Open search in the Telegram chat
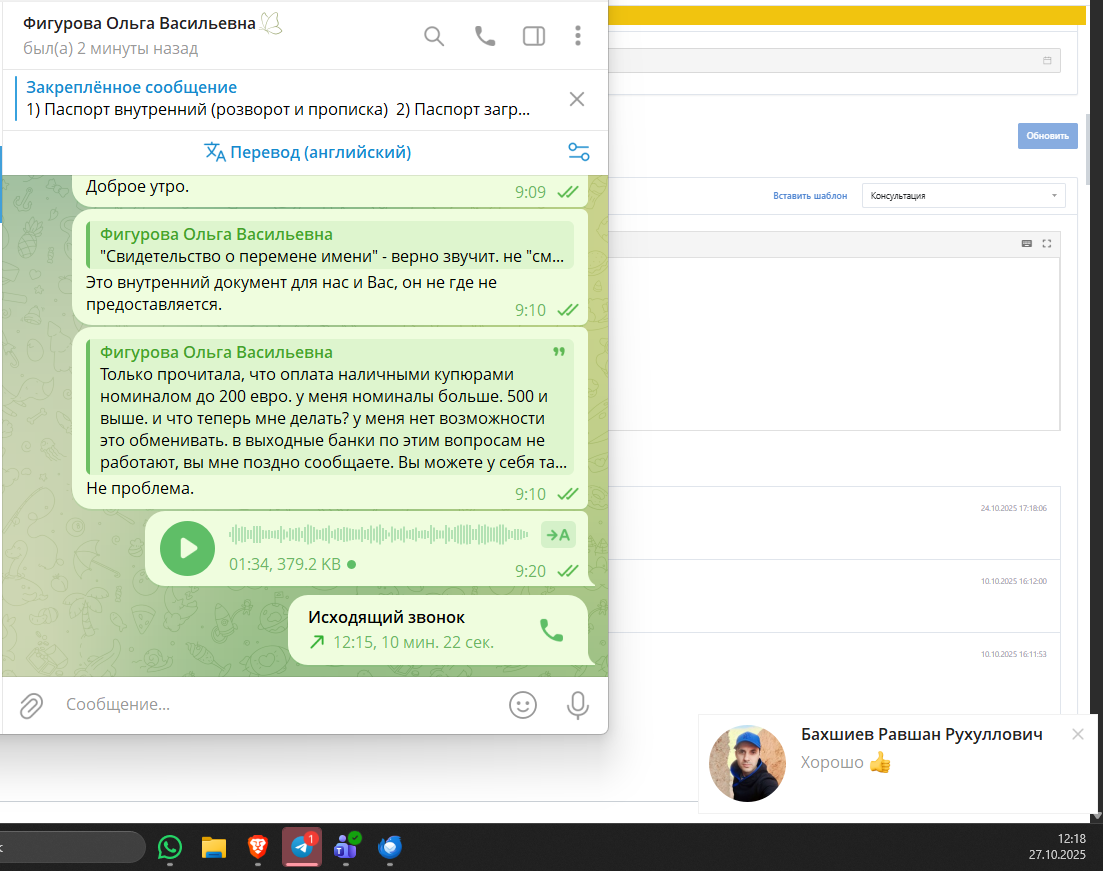The height and width of the screenshot is (871, 1103). 434,36
